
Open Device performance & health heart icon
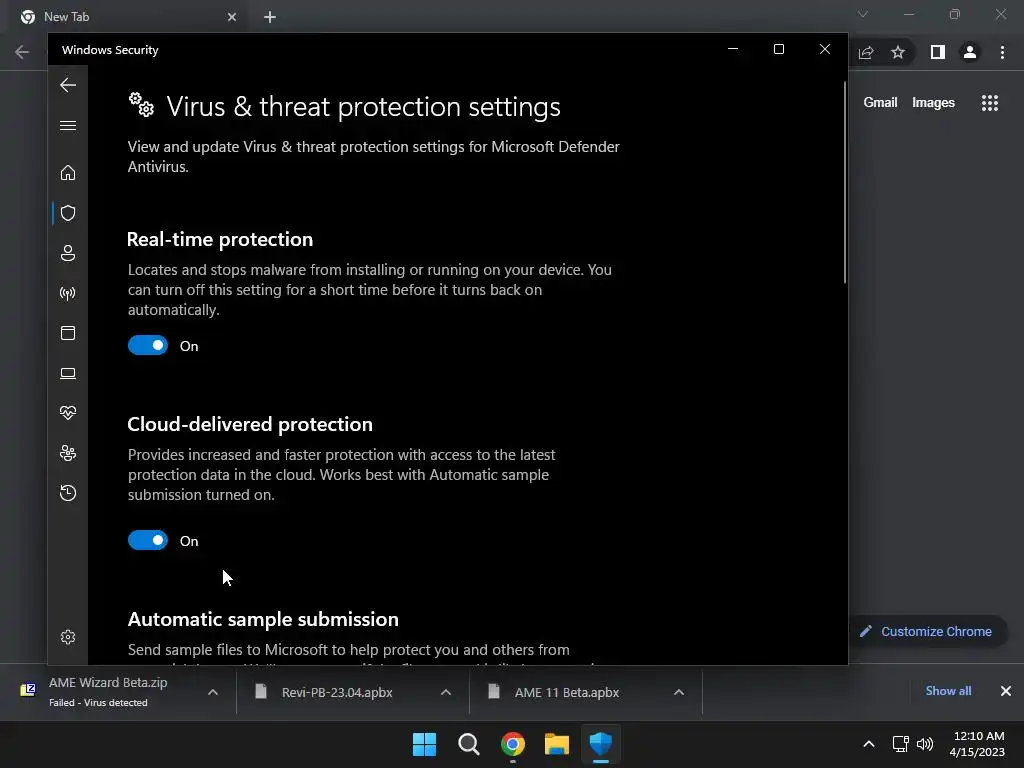click(x=68, y=413)
